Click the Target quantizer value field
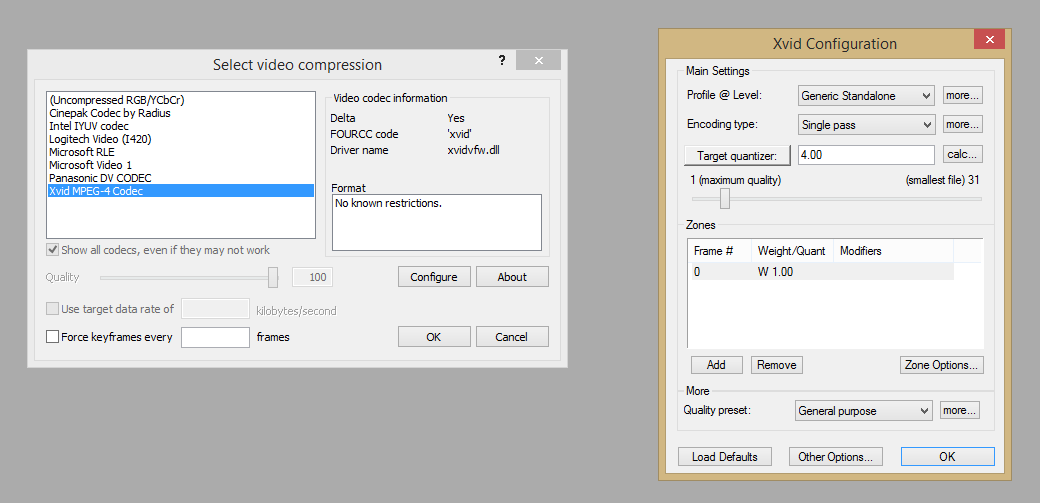The width and height of the screenshot is (1040, 503). coord(865,155)
